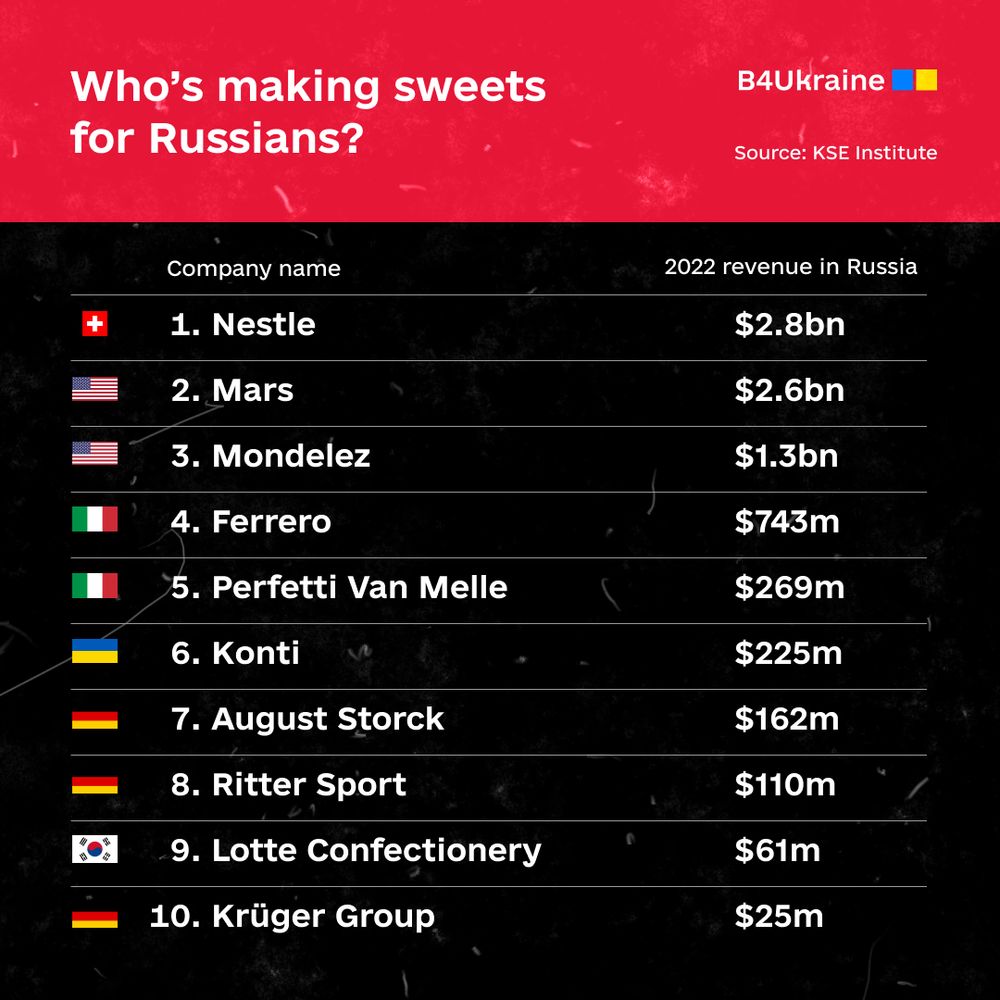
Task: Select the US flag beside Mondelez
Action: (95, 454)
